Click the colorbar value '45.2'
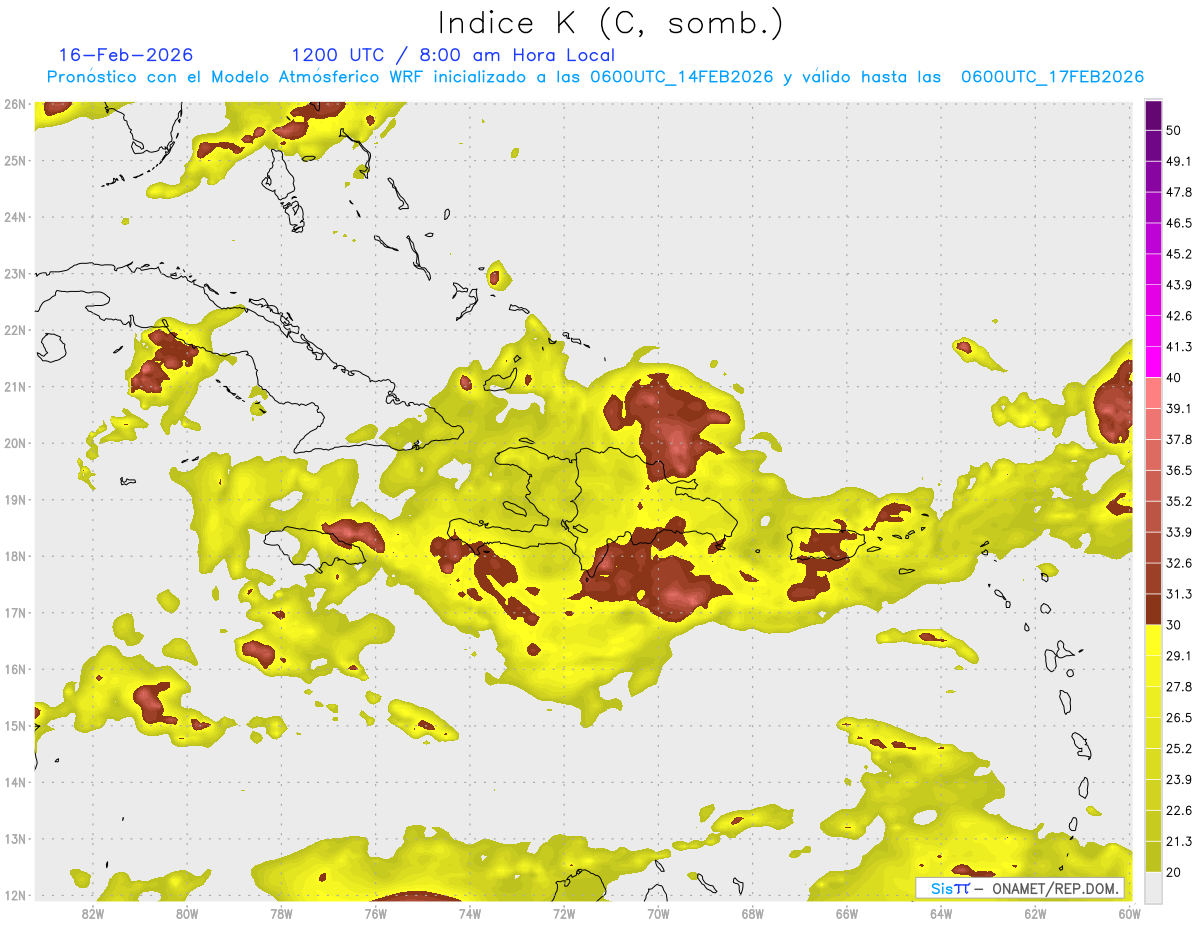The image size is (1200, 927). coord(1179,254)
